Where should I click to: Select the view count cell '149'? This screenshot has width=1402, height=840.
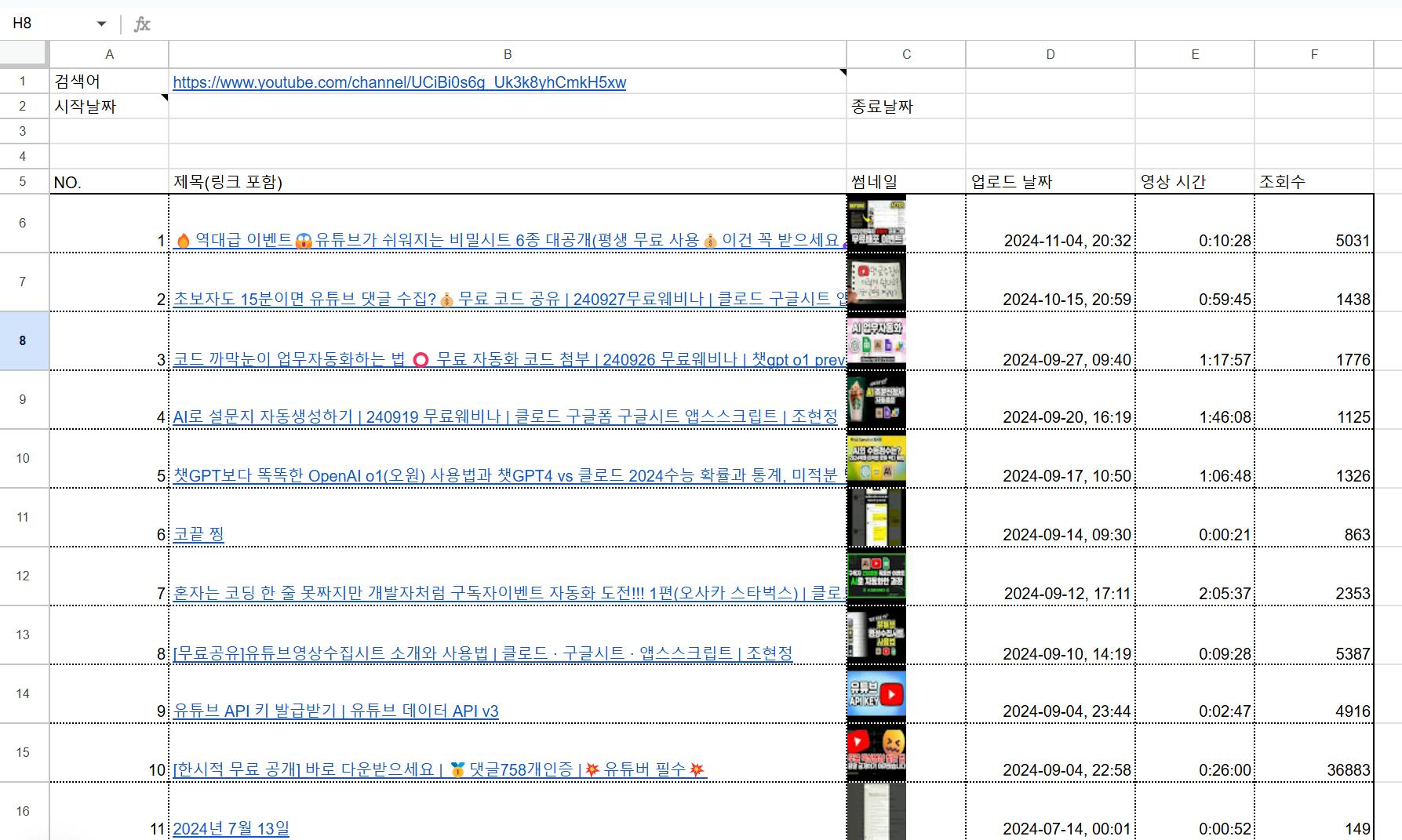1314,812
